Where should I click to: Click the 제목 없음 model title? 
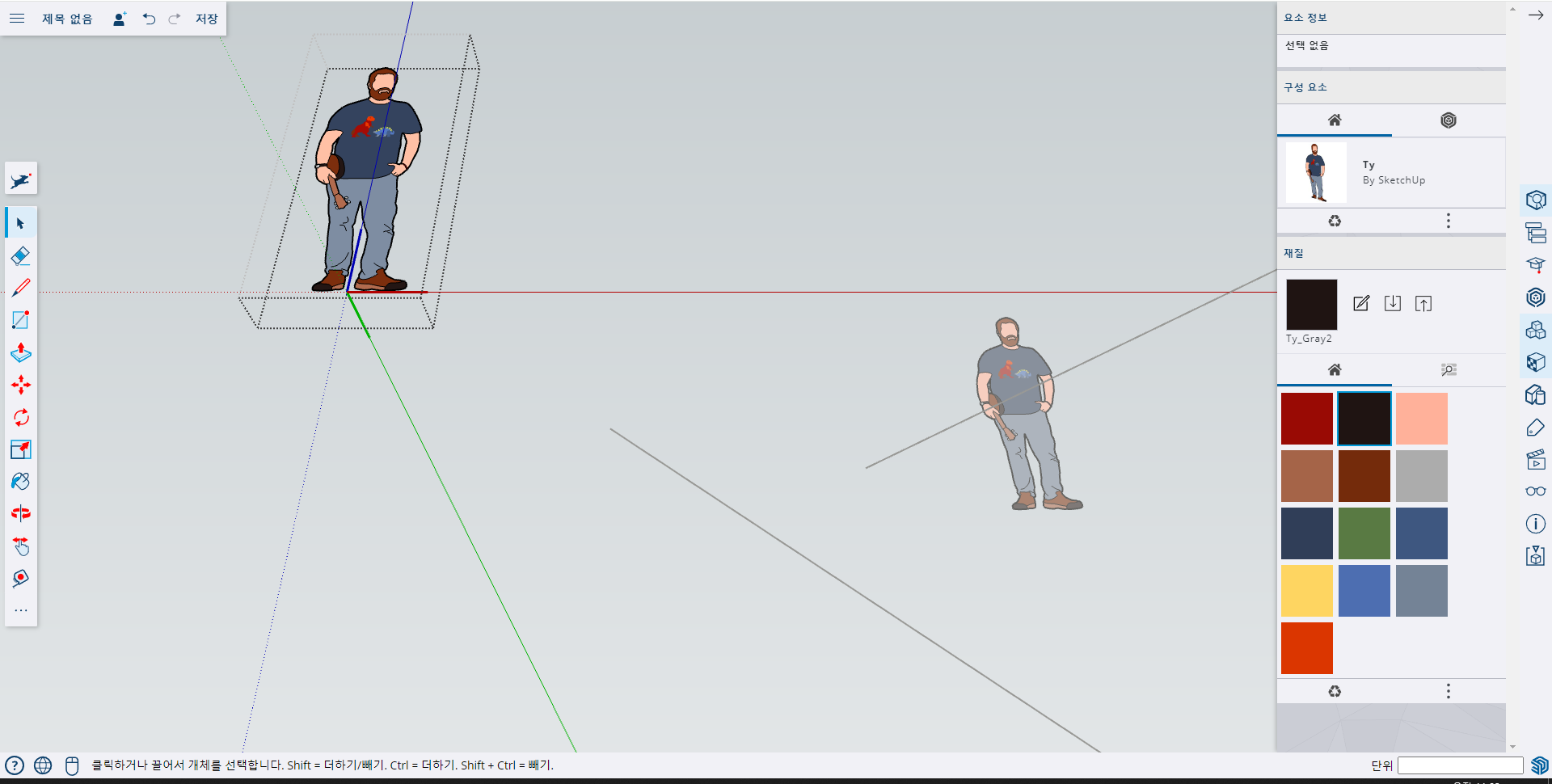67,19
